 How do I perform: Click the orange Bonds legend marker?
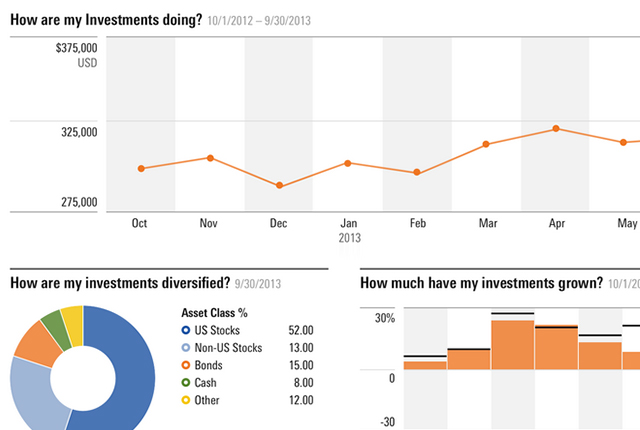[x=187, y=365]
